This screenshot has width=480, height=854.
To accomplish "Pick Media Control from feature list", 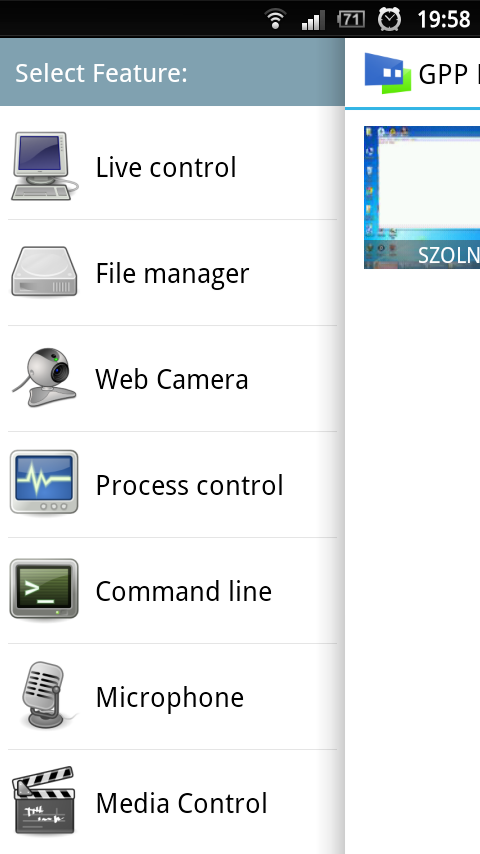I will (172, 802).
